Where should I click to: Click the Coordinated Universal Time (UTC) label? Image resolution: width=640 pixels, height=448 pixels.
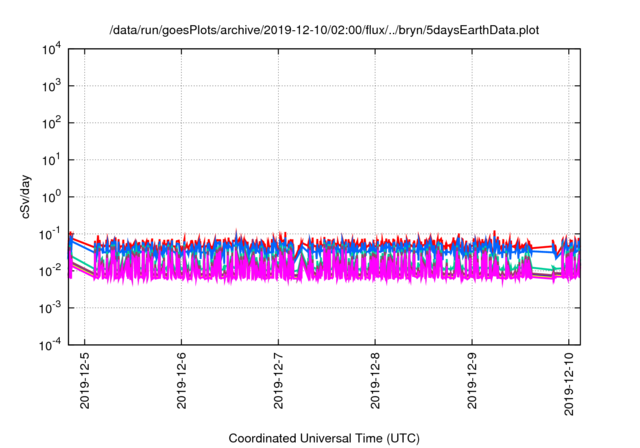click(324, 438)
